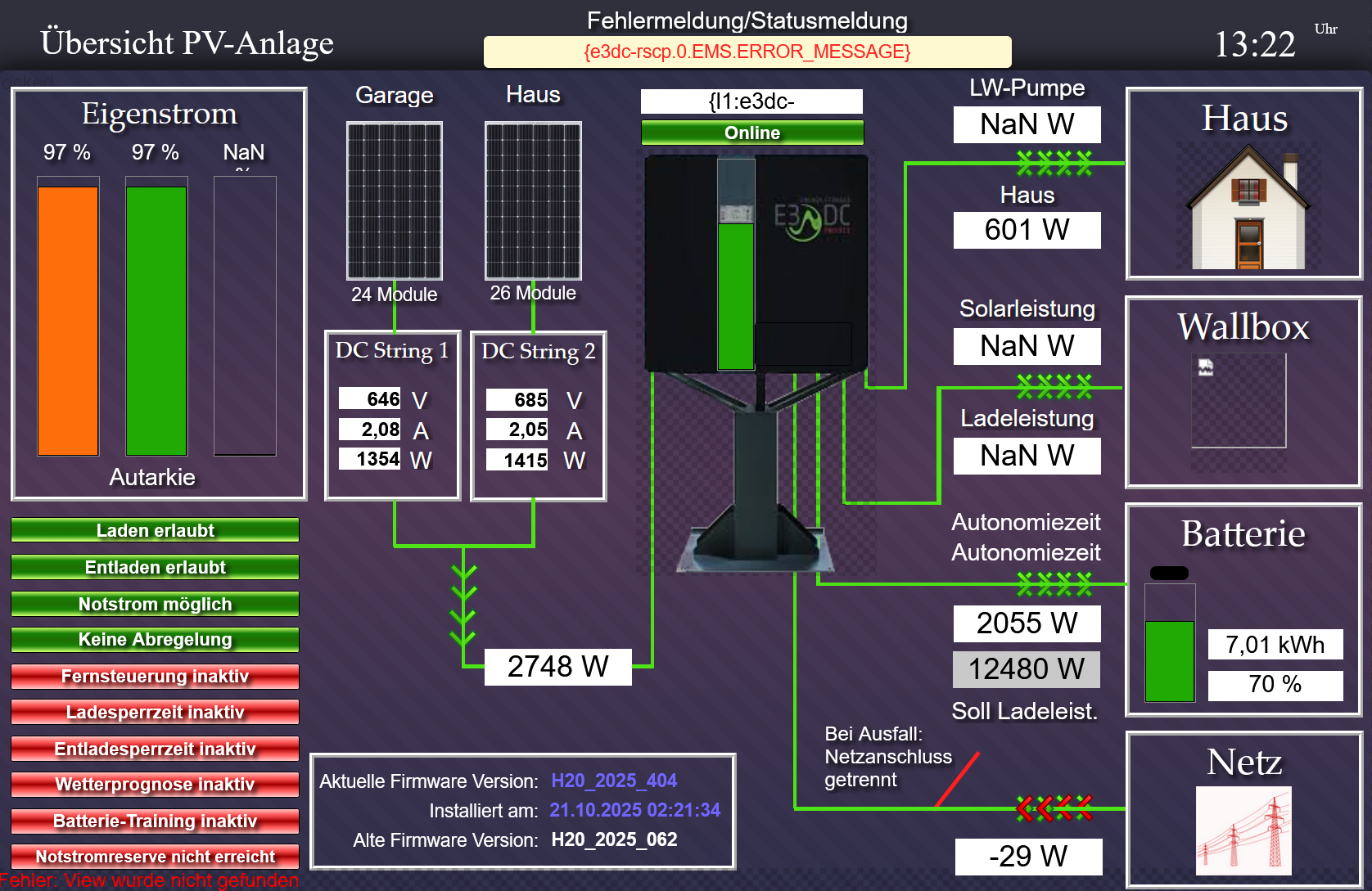
Task: Click the broken image icon in Wallbox panel
Action: pyautogui.click(x=1206, y=367)
